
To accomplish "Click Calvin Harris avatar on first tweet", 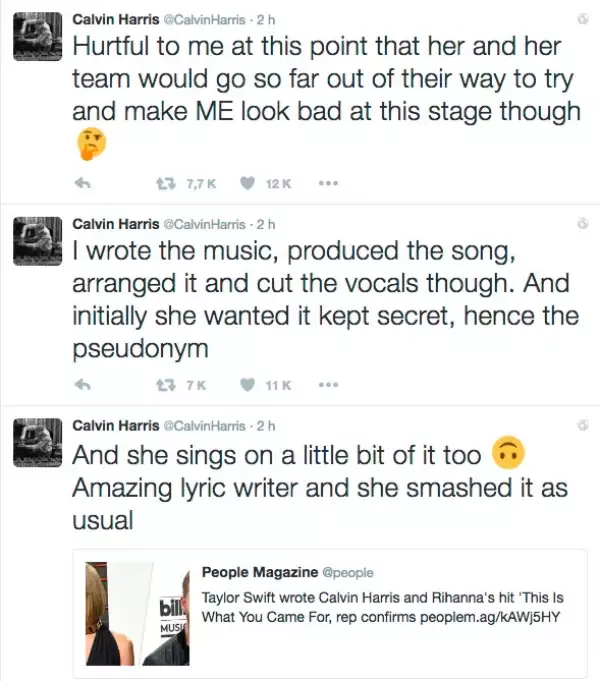I will coord(38,39).
